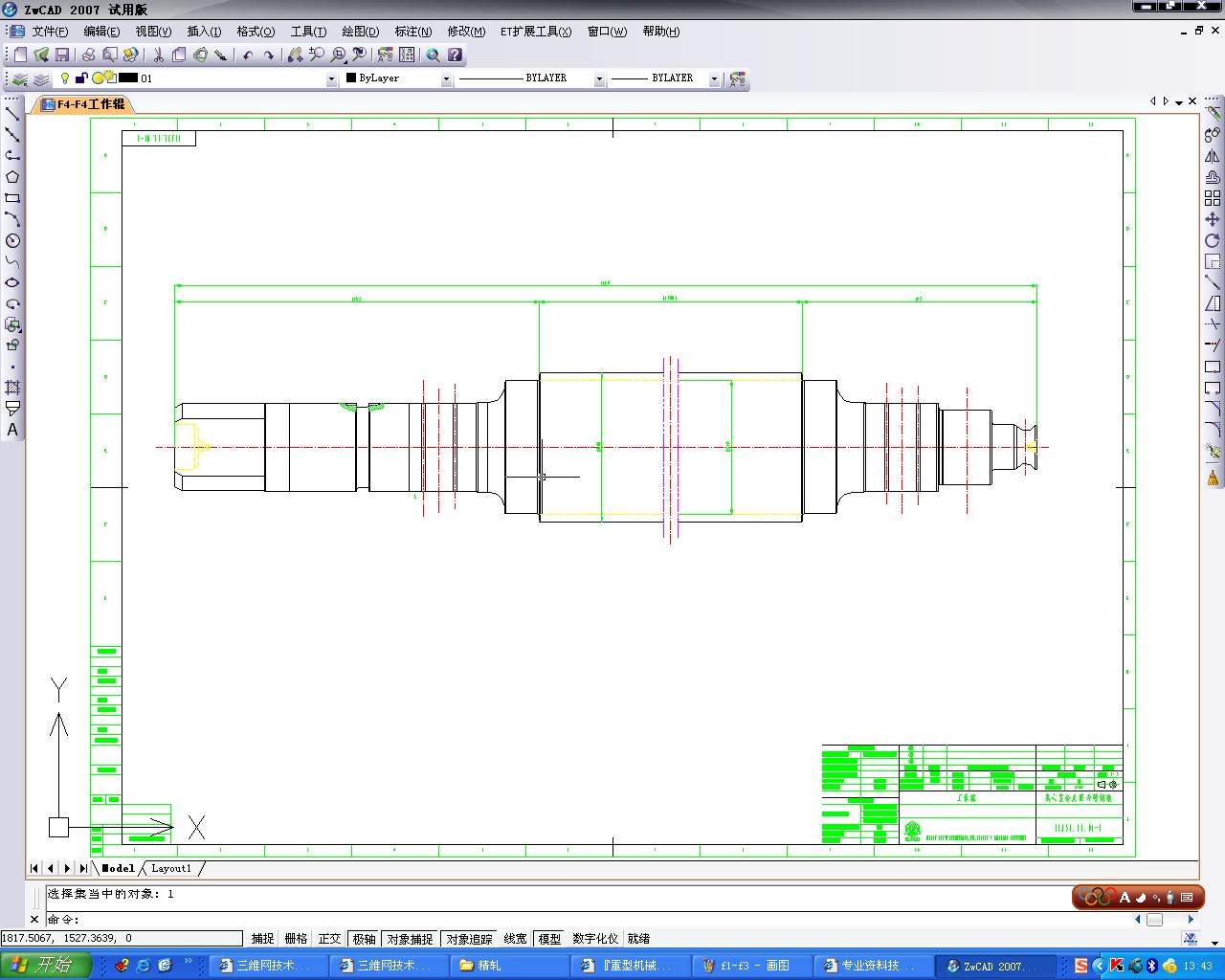1225x980 pixels.
Task: Open the 文件(F) File menu
Action: click(50, 32)
